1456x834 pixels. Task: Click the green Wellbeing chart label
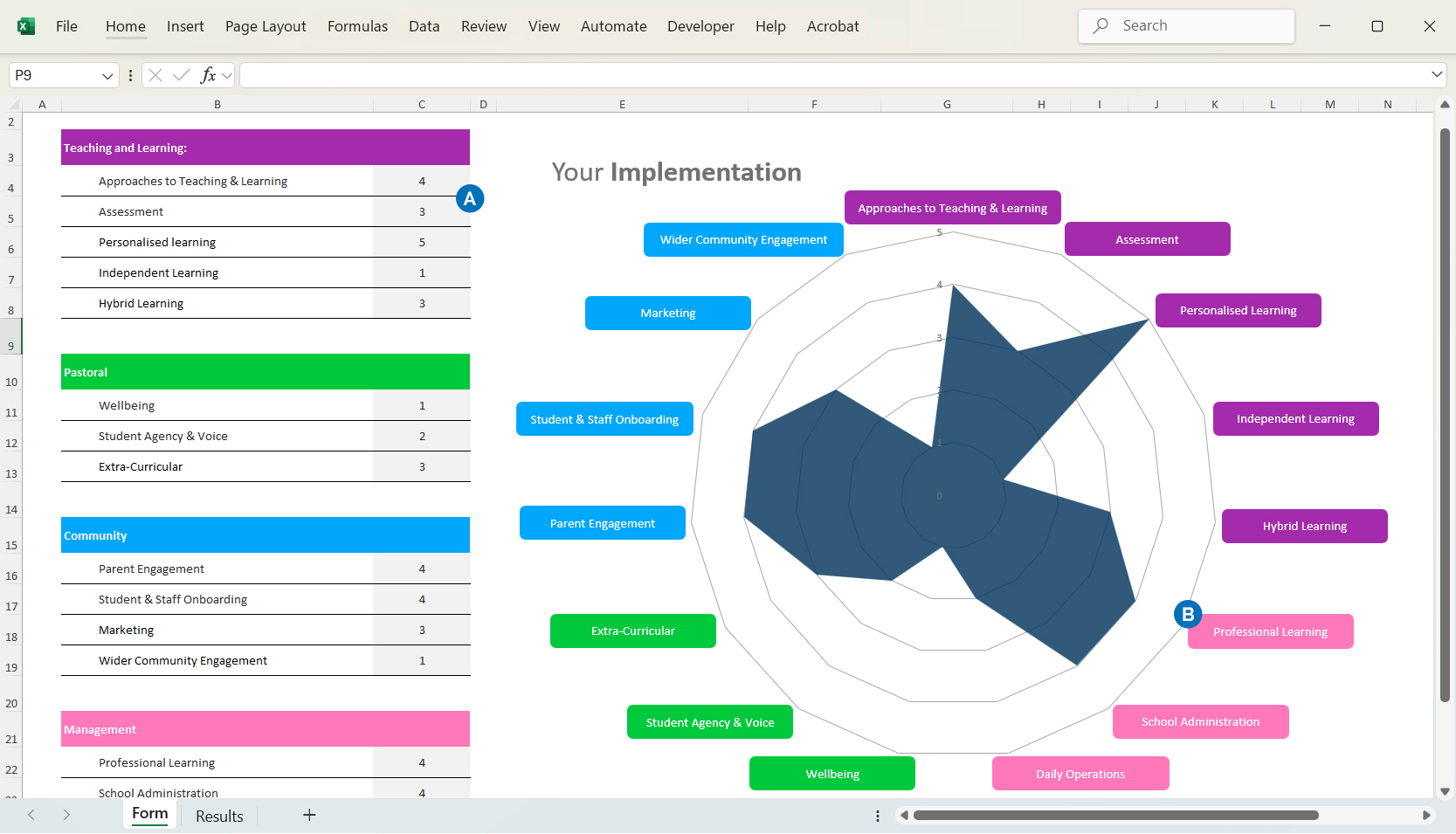[832, 774]
